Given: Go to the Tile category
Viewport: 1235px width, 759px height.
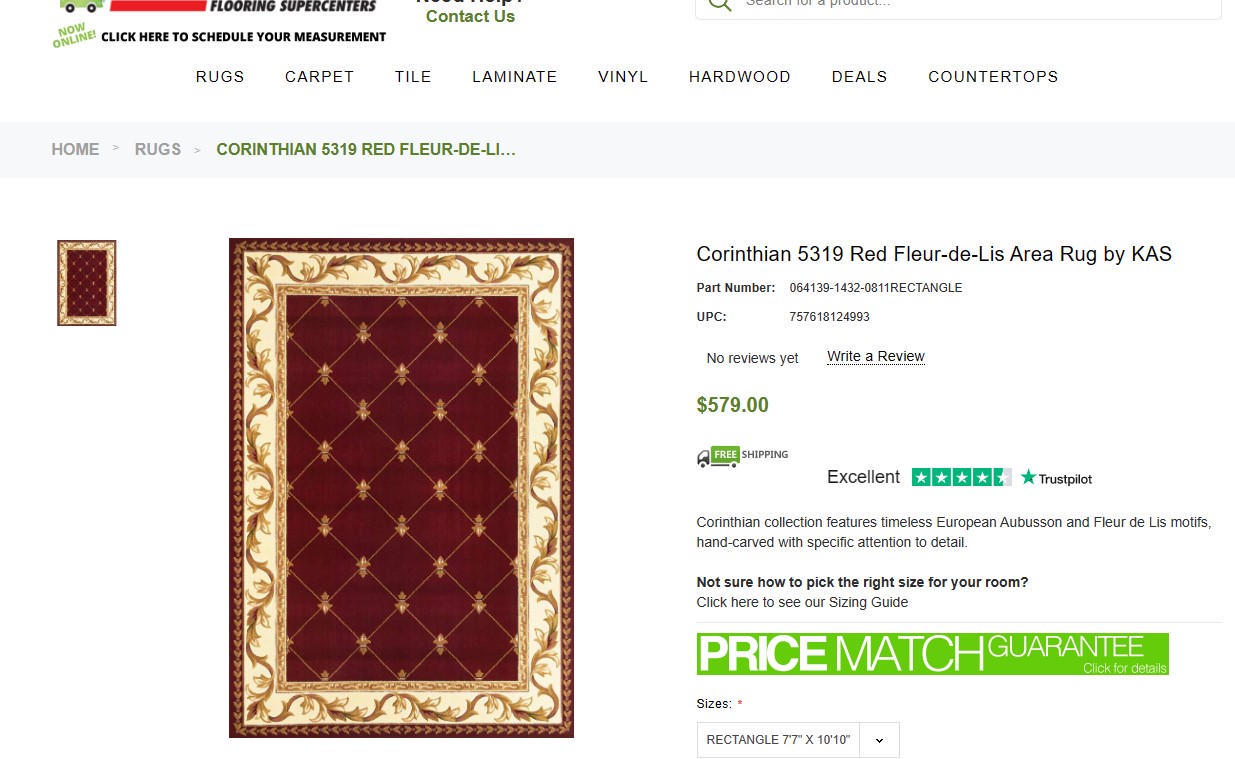Looking at the screenshot, I should point(413,77).
